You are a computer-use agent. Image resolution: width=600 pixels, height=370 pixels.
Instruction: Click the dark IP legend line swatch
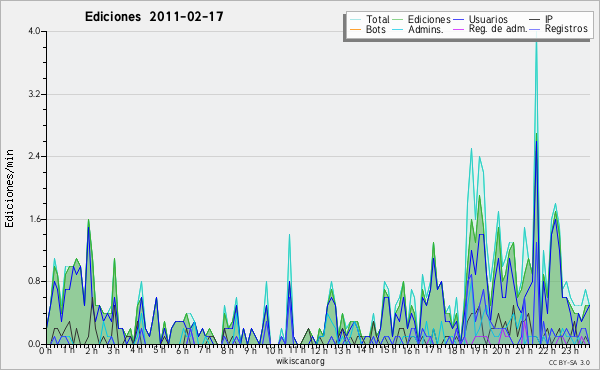point(534,20)
